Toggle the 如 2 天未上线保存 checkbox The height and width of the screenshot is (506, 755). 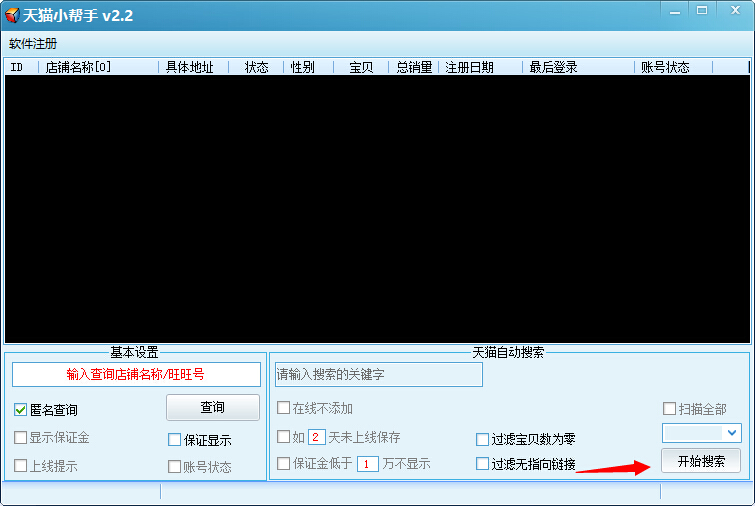[284, 437]
